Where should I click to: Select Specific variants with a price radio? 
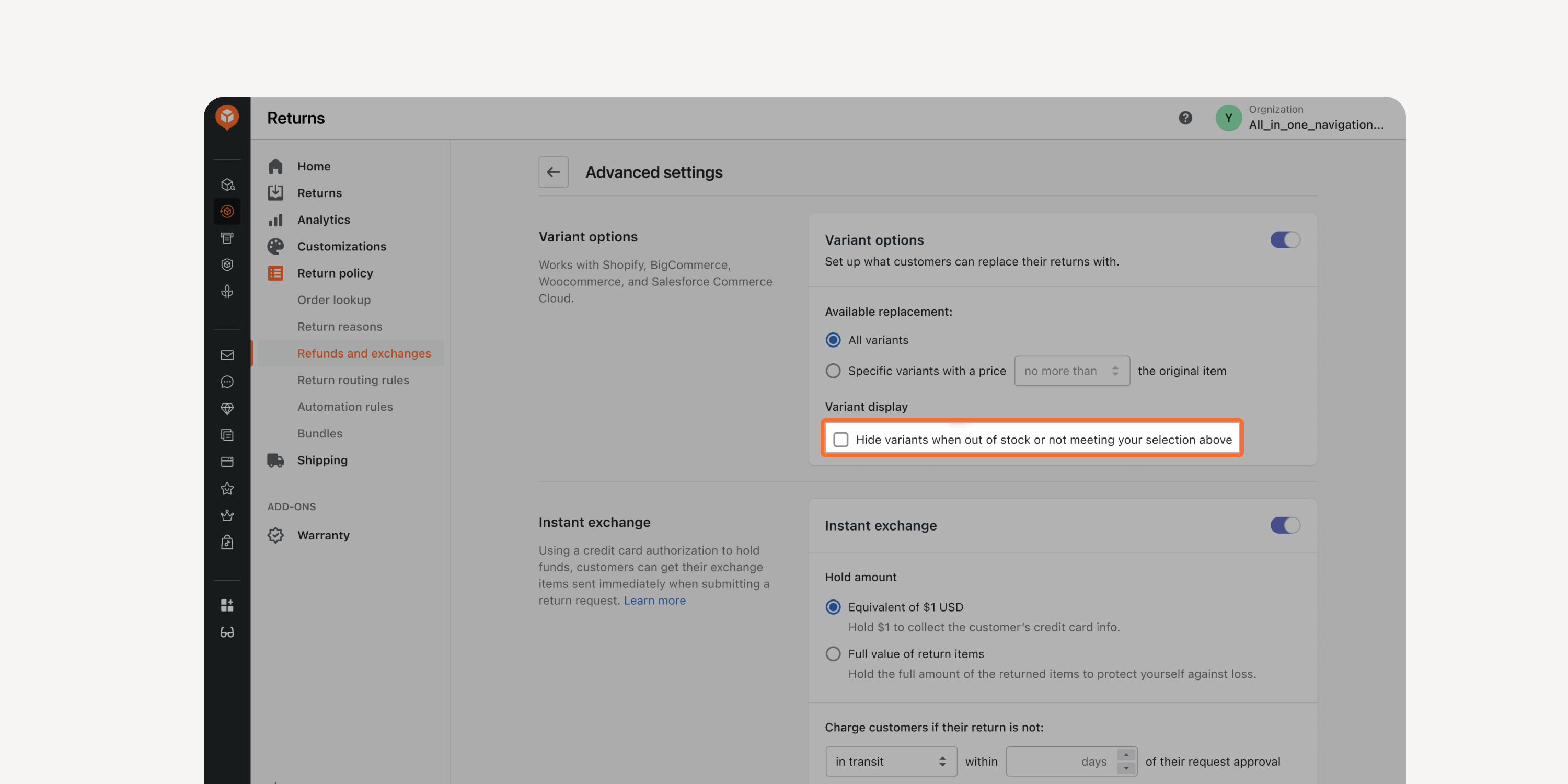(x=833, y=371)
